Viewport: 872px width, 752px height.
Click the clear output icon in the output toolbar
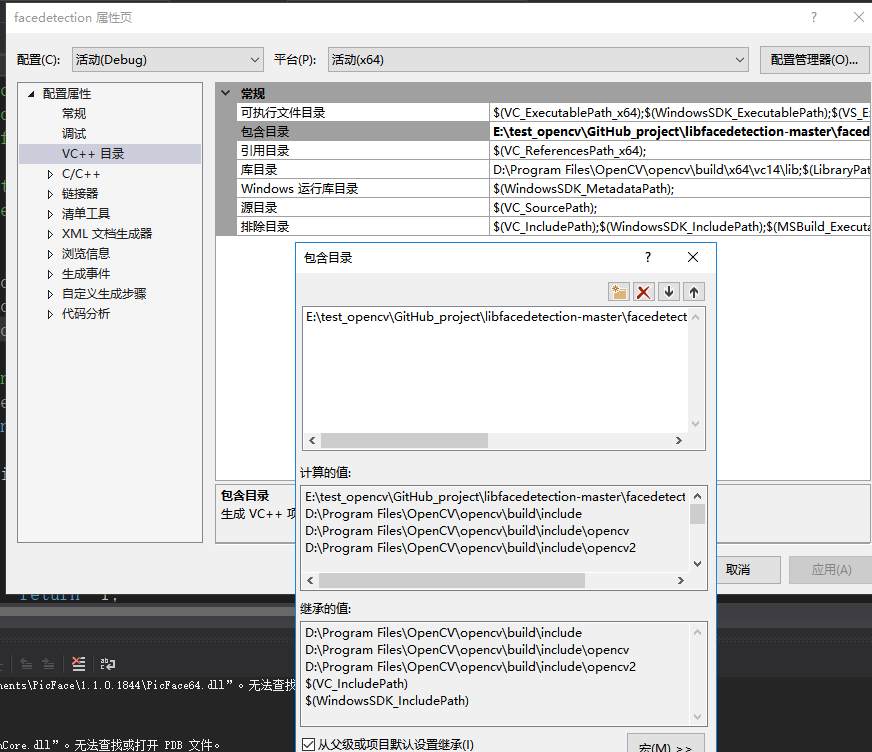pos(78,663)
